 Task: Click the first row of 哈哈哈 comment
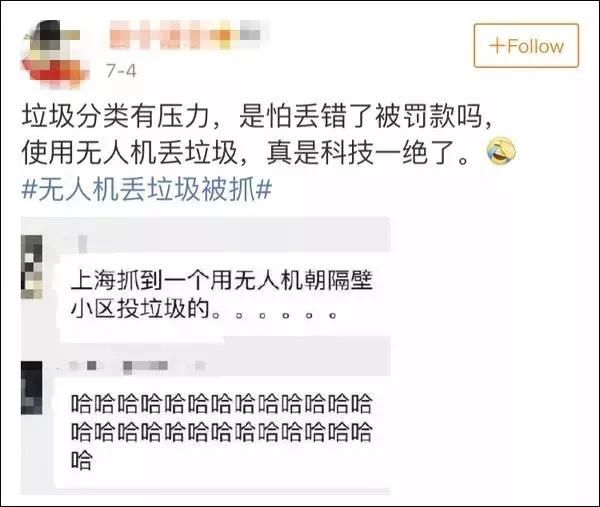click(222, 404)
